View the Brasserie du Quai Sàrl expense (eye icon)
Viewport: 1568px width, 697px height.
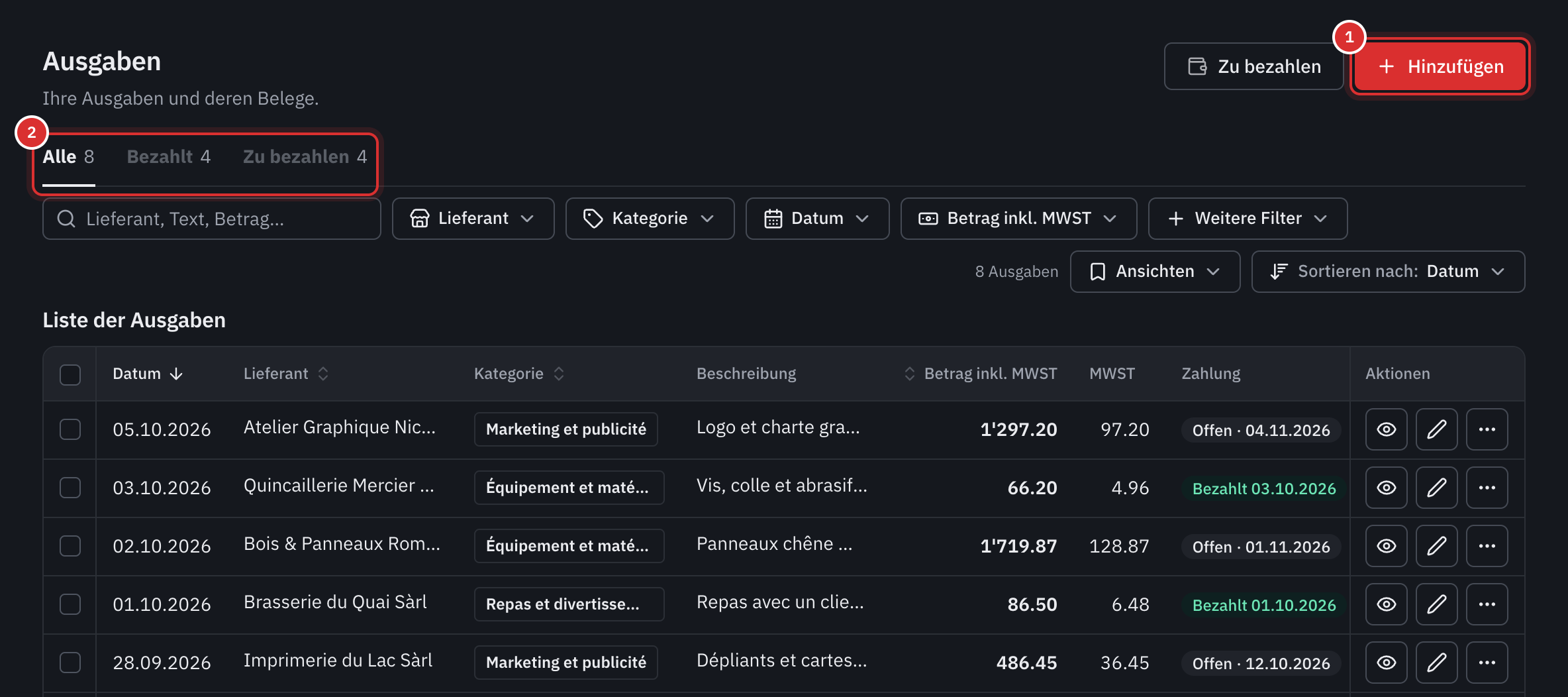(x=1386, y=604)
